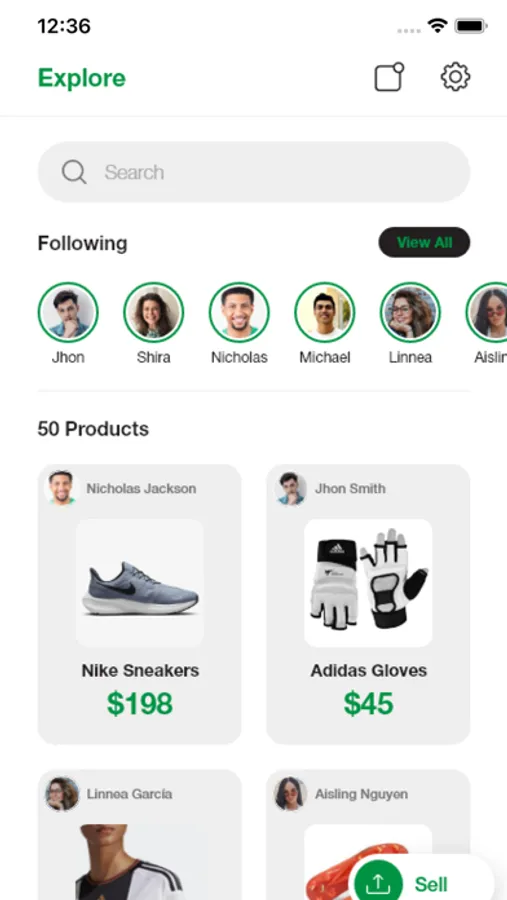This screenshot has height=900, width=507.
Task: Open the Adidas Gloves product image
Action: tap(368, 583)
